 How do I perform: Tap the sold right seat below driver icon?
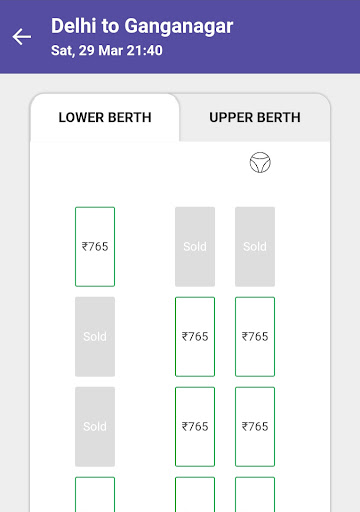[255, 247]
